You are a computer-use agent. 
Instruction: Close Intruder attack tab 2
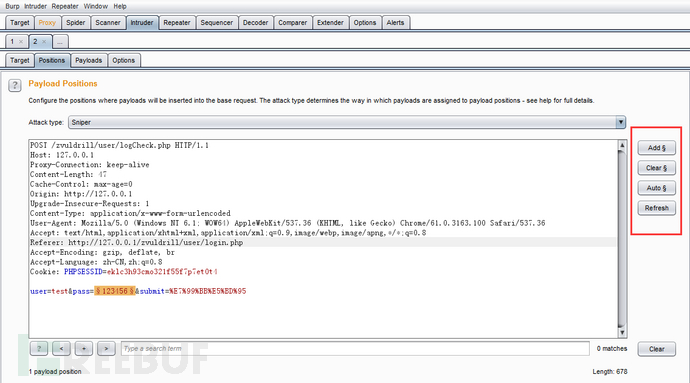click(x=44, y=42)
